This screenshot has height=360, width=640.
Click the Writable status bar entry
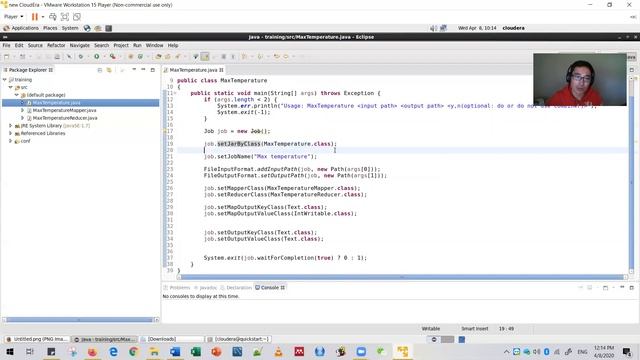coord(431,329)
